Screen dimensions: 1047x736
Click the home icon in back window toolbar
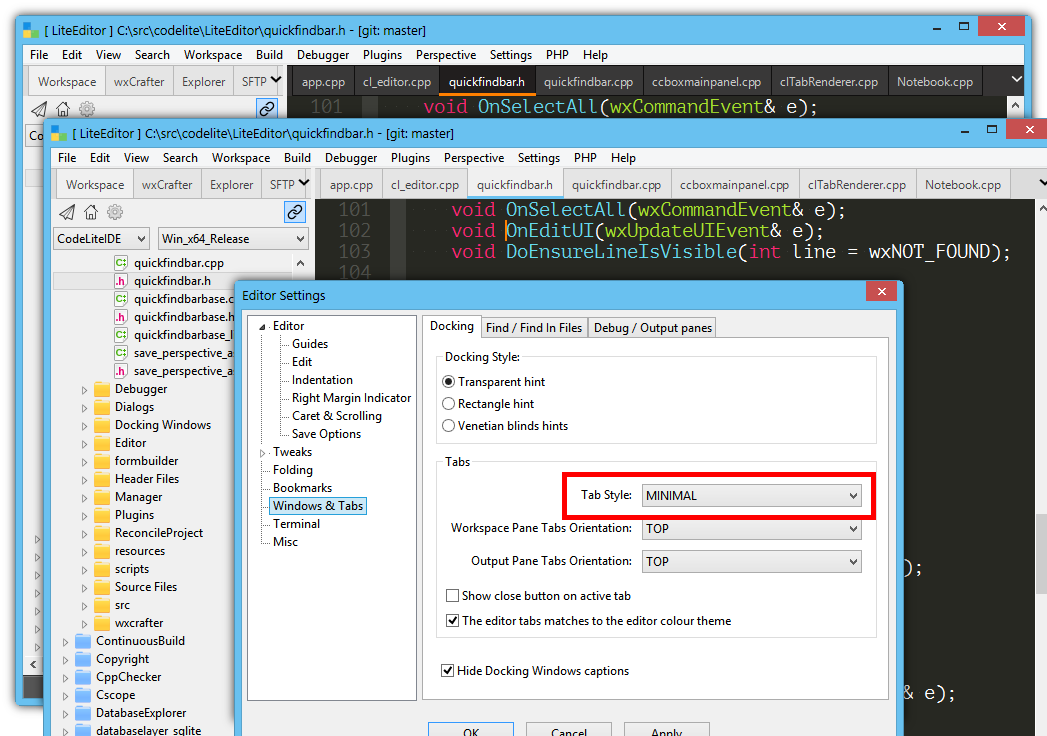pyautogui.click(x=63, y=109)
